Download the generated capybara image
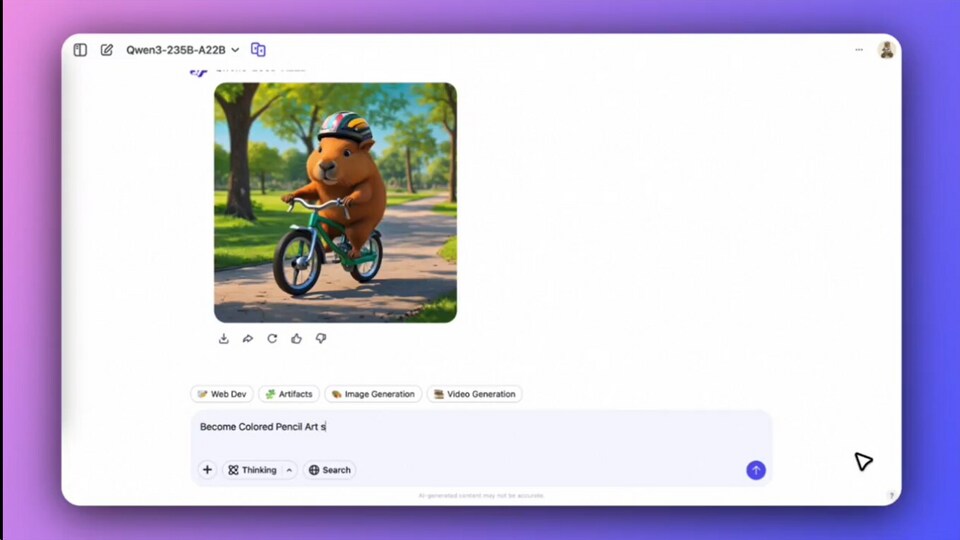 point(223,339)
